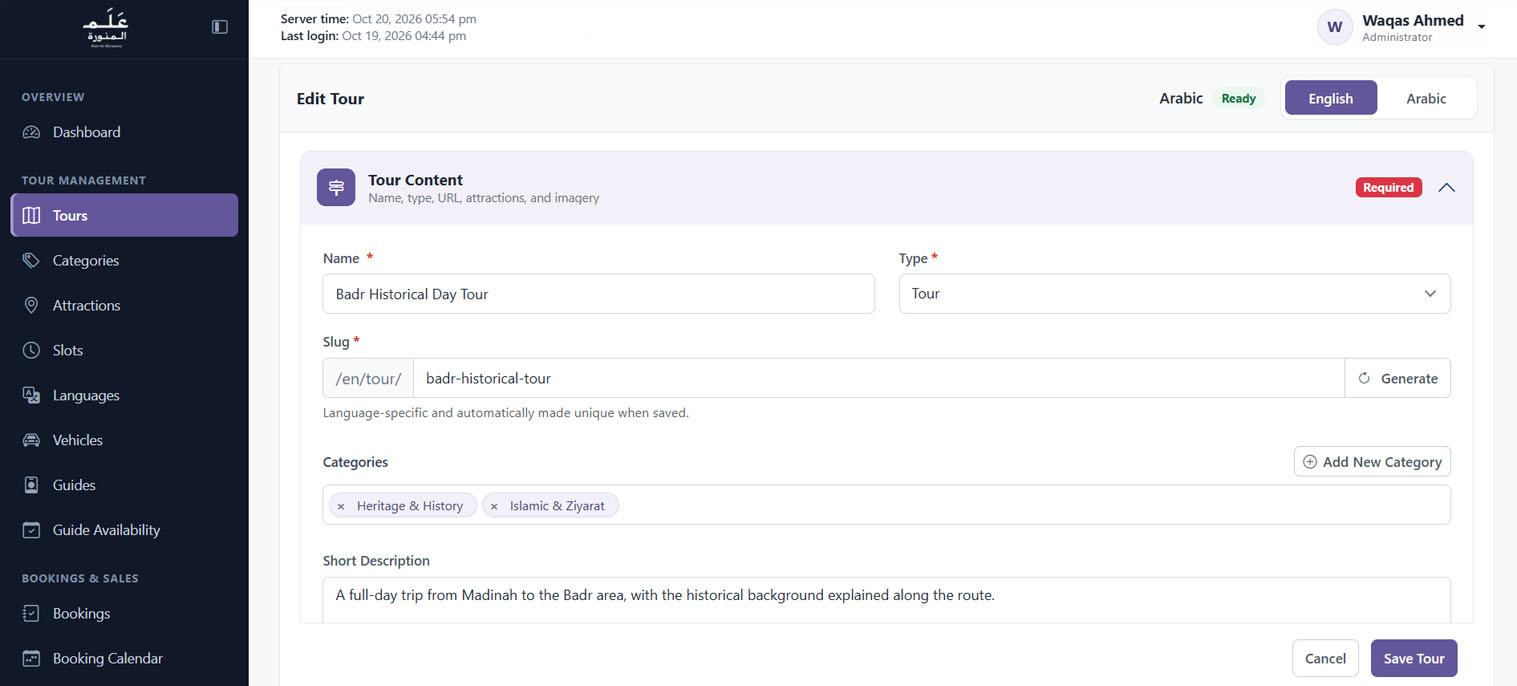This screenshot has height=686, width=1517.
Task: Open the Slots menu item
Action: point(124,350)
